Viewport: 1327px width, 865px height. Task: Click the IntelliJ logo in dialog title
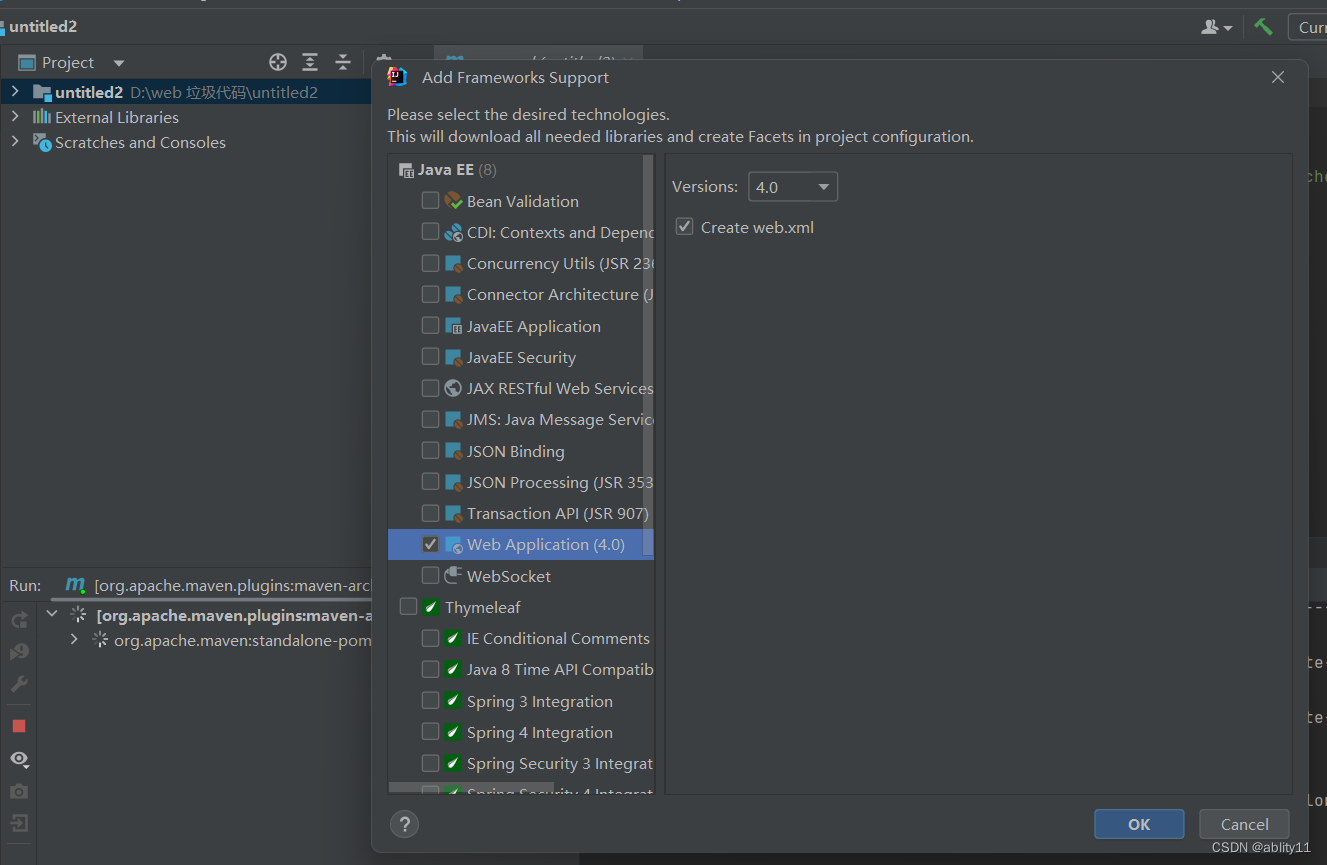pos(397,77)
